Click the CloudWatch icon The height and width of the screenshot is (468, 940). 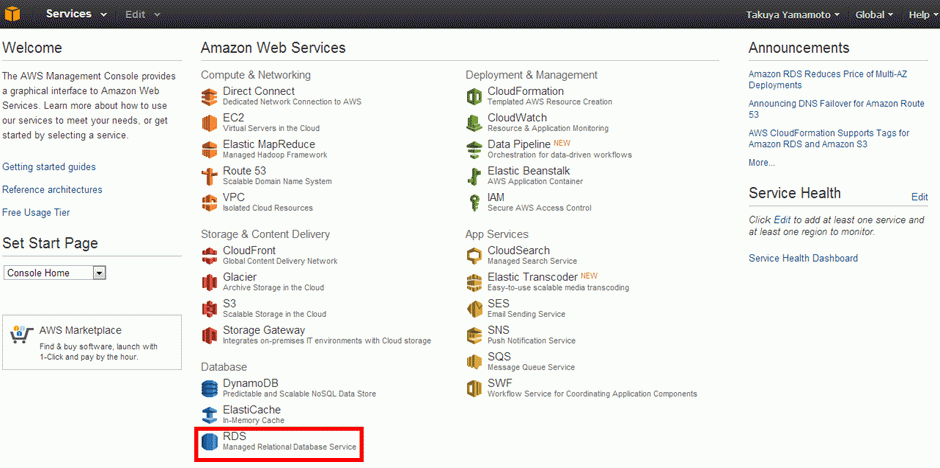point(474,122)
